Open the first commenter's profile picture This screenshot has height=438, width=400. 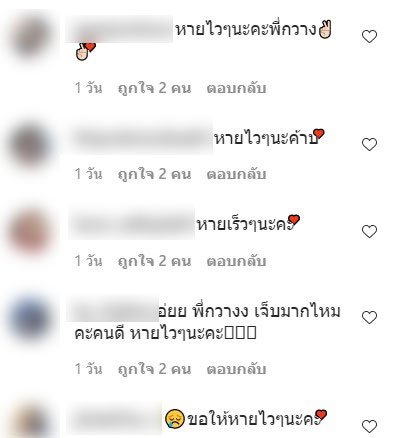pos(31,36)
